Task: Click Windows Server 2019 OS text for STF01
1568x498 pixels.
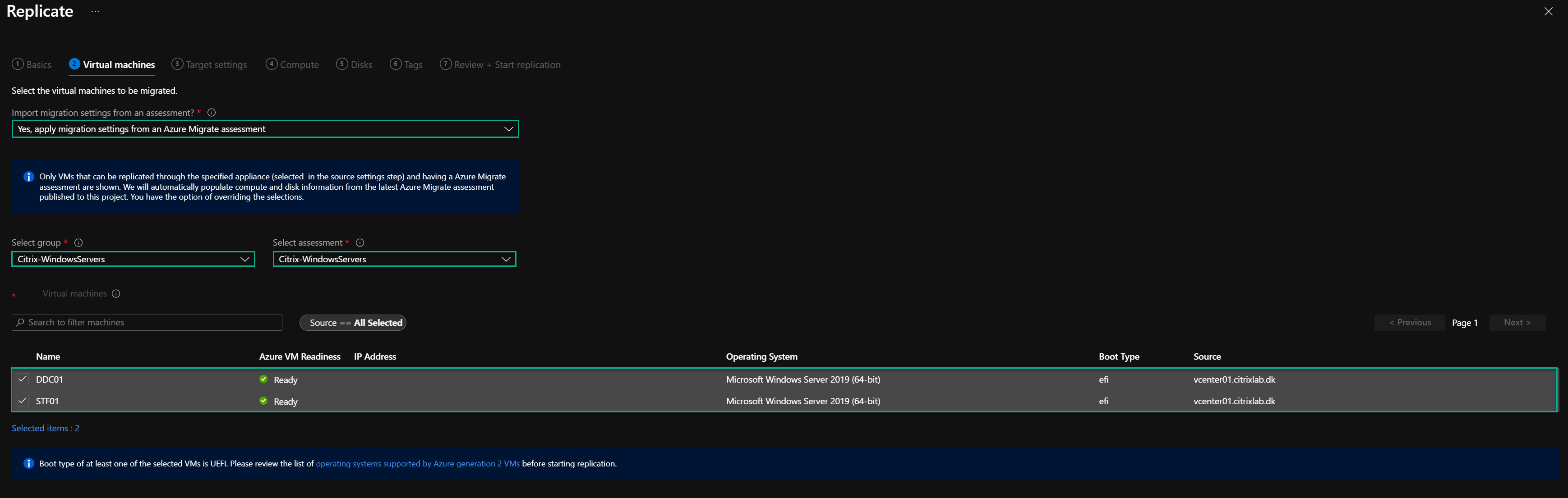Action: 803,401
